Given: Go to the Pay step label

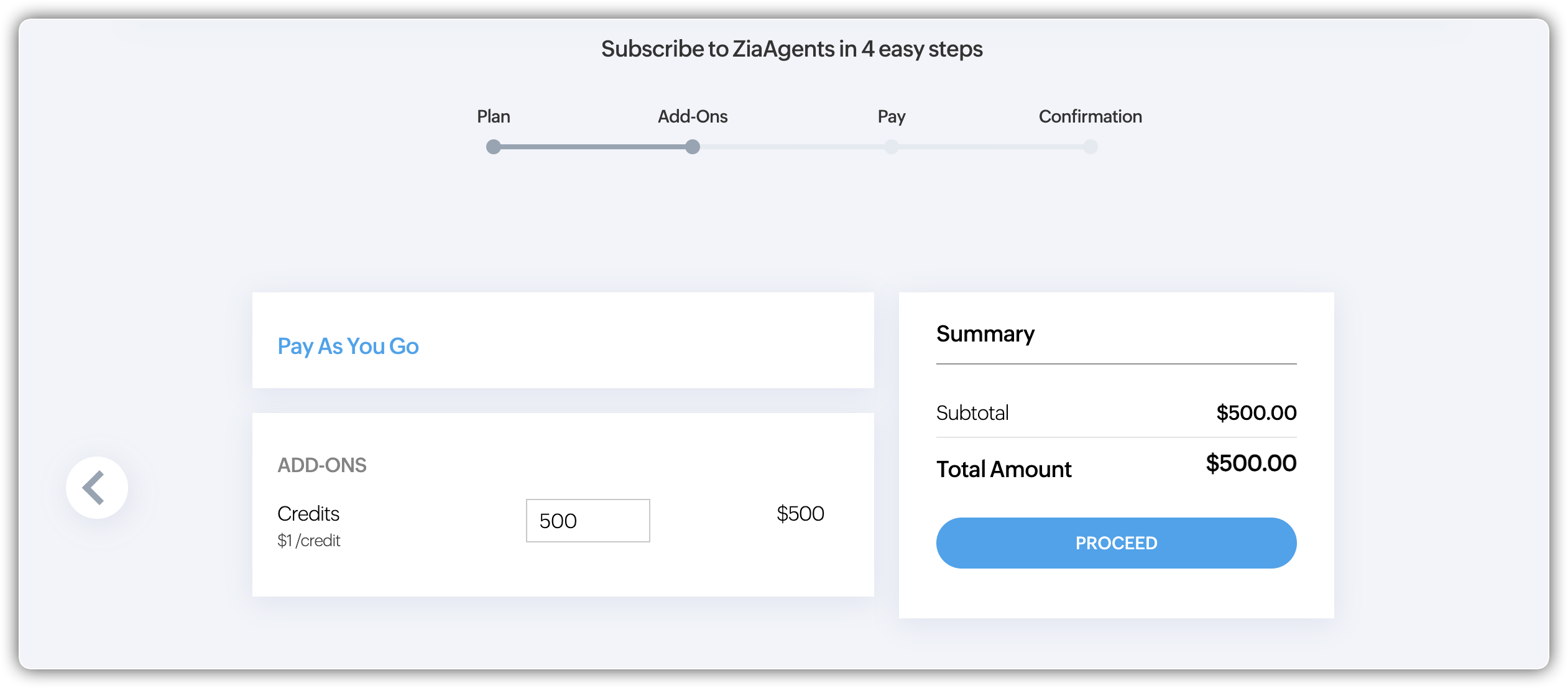Looking at the screenshot, I should point(892,116).
